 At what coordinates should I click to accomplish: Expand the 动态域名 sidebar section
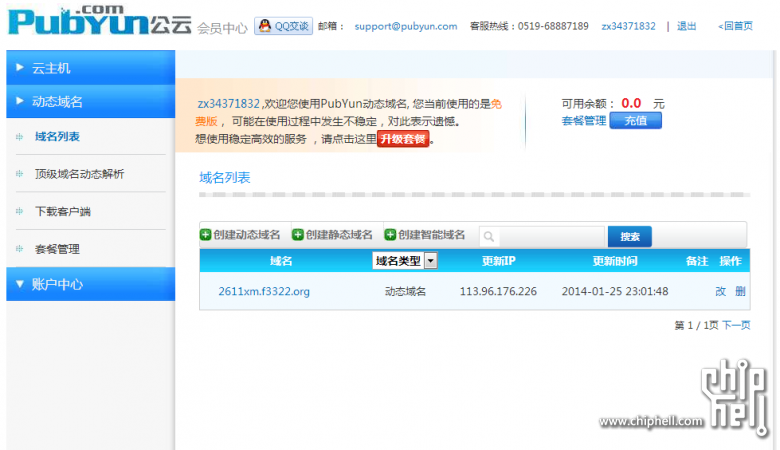(x=91, y=101)
